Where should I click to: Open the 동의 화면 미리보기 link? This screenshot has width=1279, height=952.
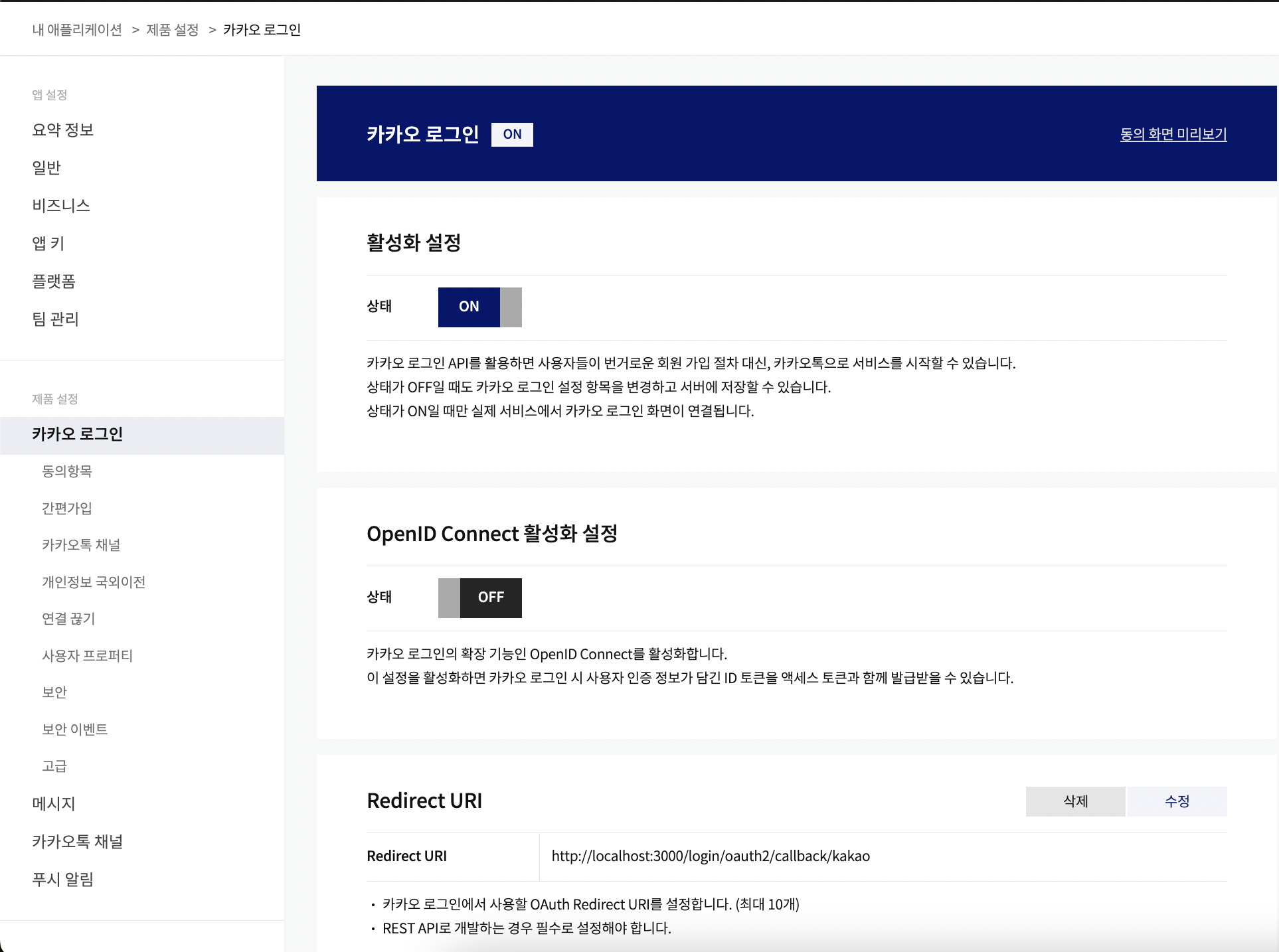(x=1173, y=134)
